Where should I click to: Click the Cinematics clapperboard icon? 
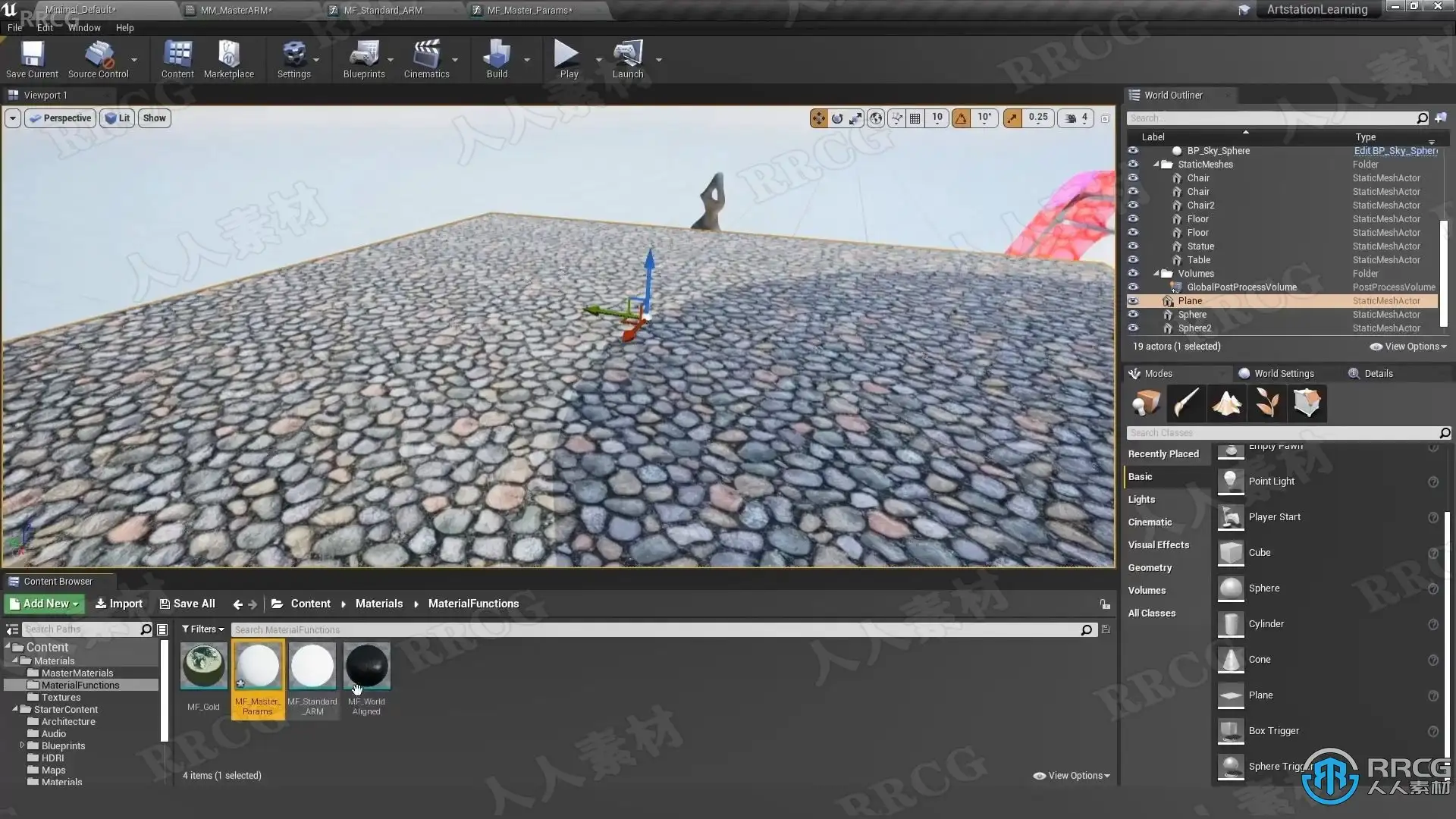tap(426, 55)
